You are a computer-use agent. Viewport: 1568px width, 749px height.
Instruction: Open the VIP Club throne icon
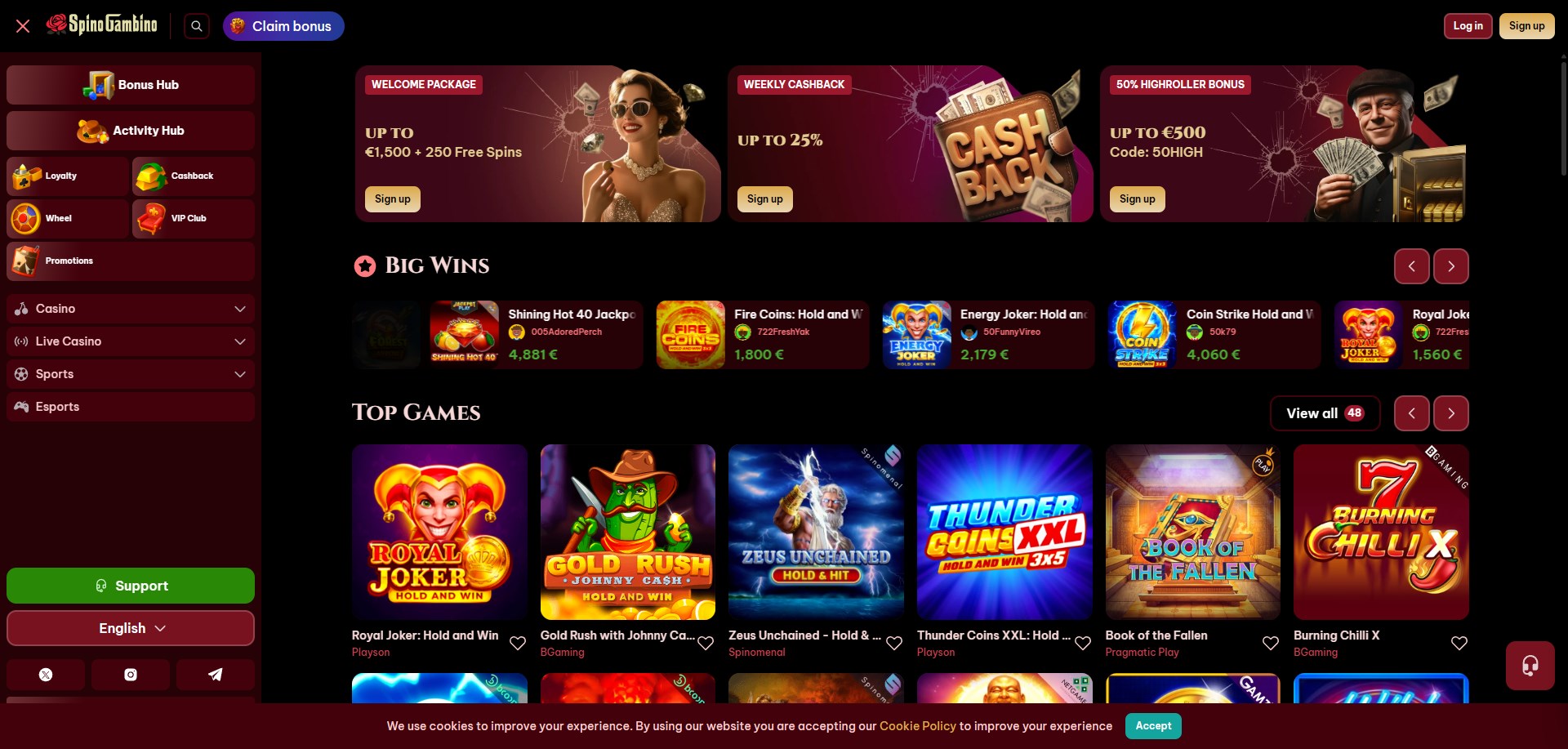(x=151, y=218)
